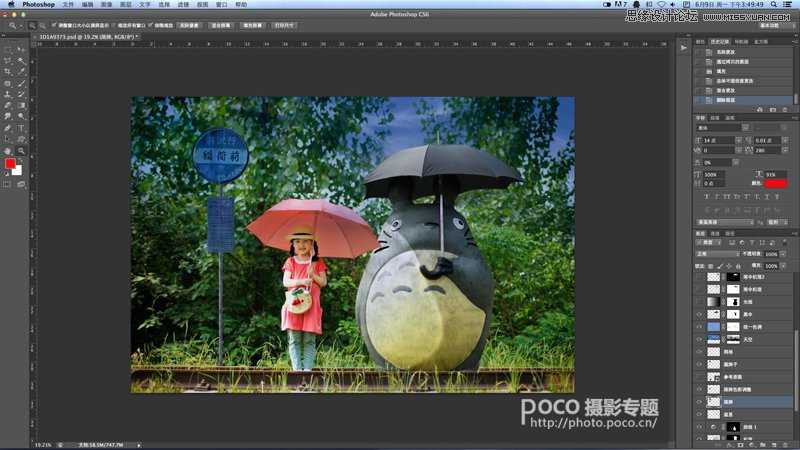
Task: Show the 雨中机理2 layer
Action: (699, 277)
